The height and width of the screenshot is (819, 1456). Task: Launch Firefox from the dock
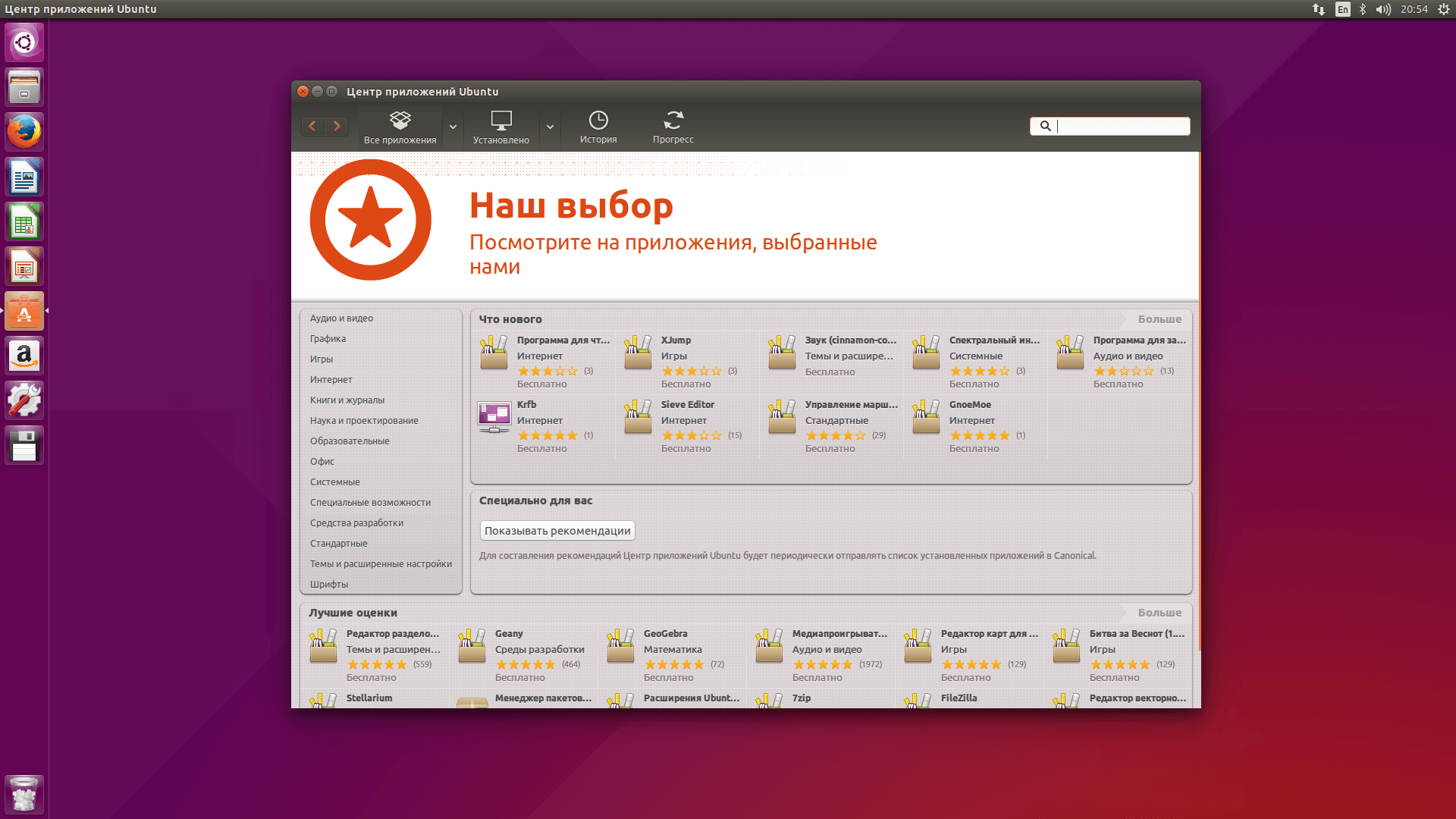click(24, 132)
